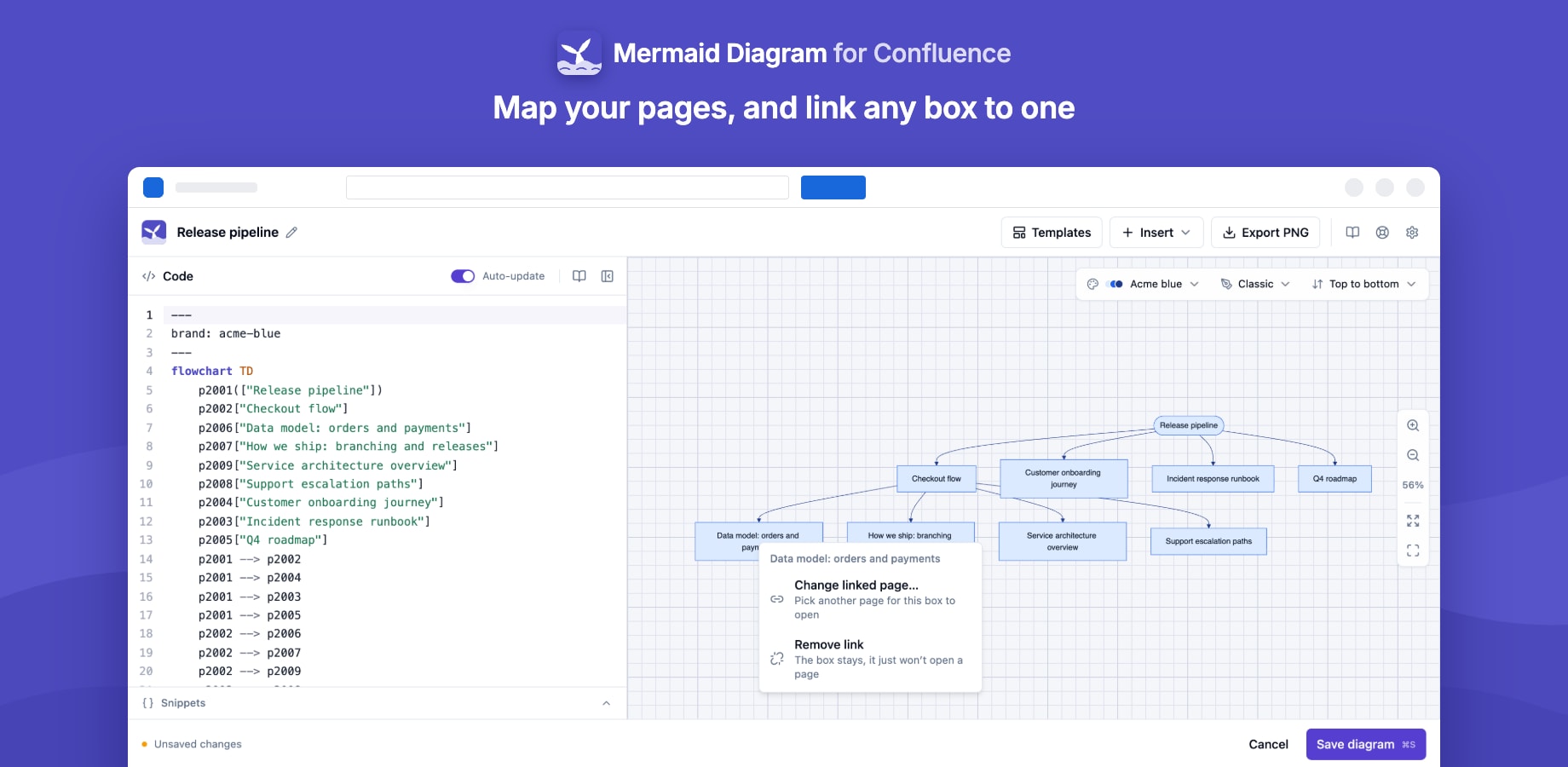The width and height of the screenshot is (1568, 767).
Task: Click the address bar input field
Action: pyautogui.click(x=568, y=187)
